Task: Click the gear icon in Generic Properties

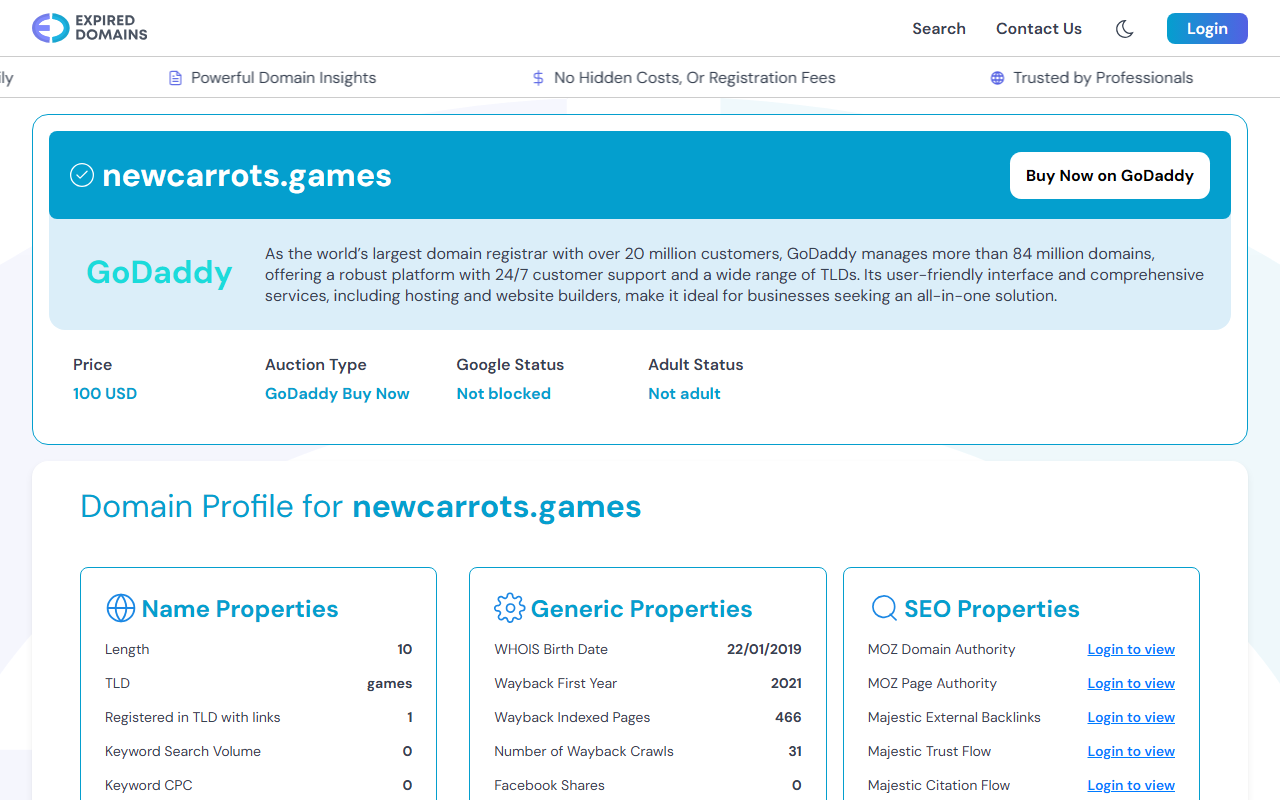Action: [509, 608]
